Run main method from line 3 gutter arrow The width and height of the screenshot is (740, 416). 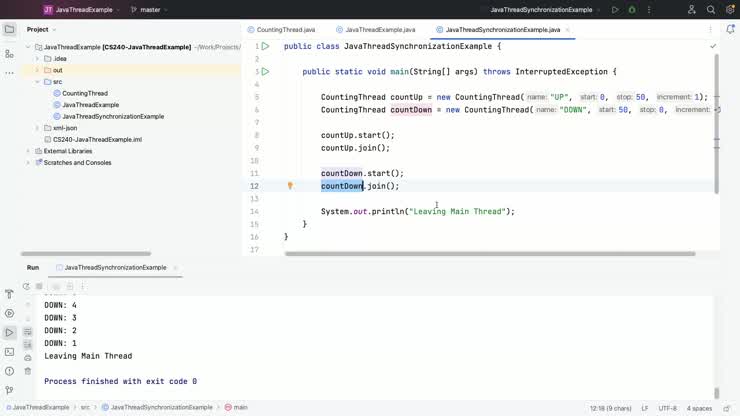[266, 72]
